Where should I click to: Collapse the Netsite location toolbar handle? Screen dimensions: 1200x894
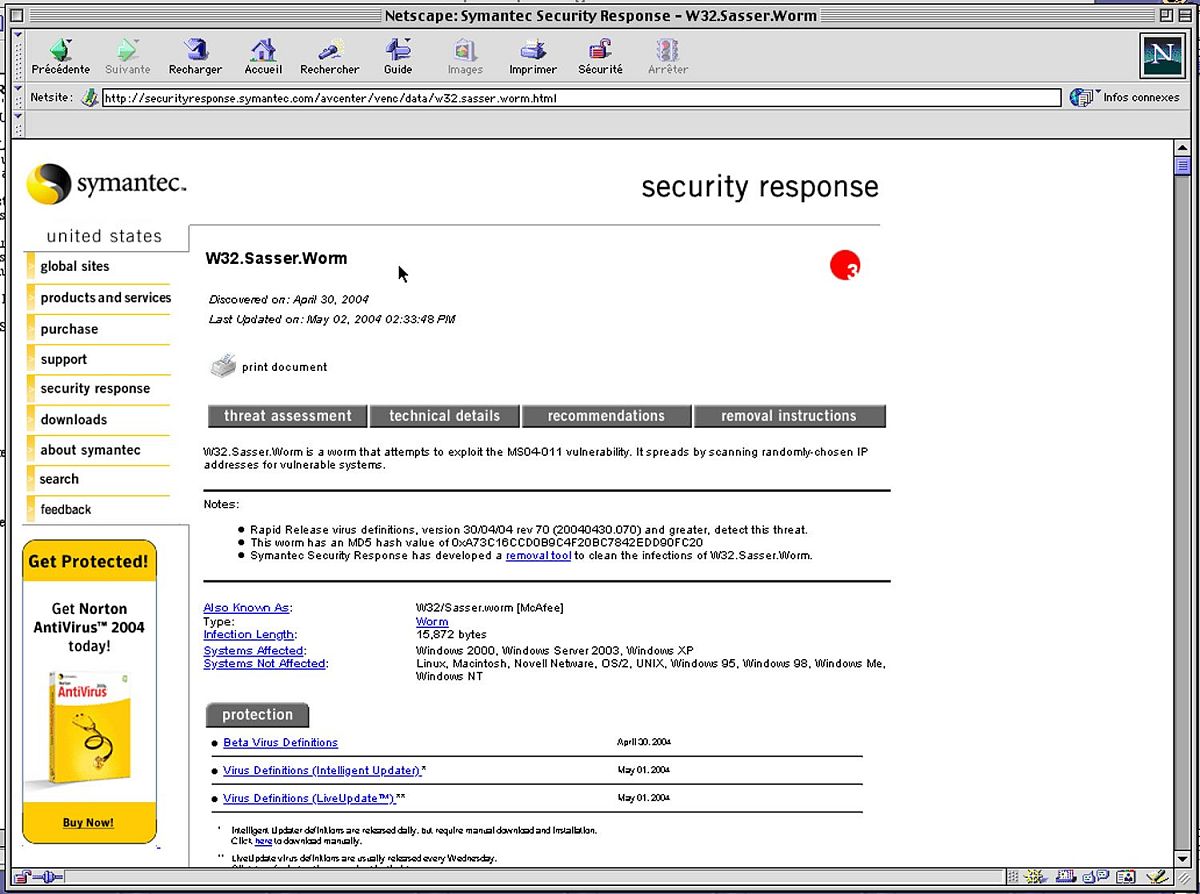(18, 98)
